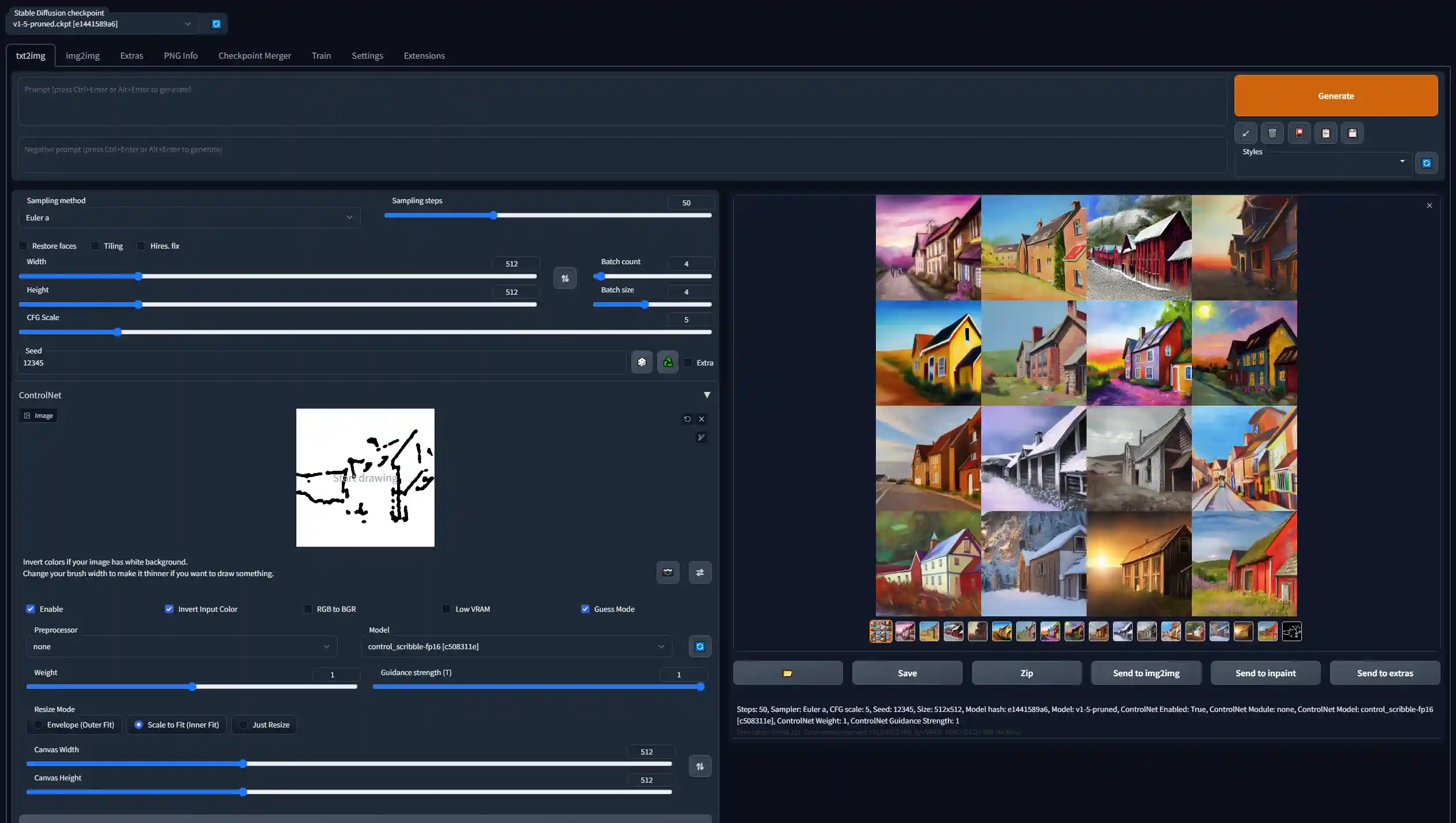The image size is (1456, 823).
Task: Switch to the img2img tab
Action: tap(82, 56)
